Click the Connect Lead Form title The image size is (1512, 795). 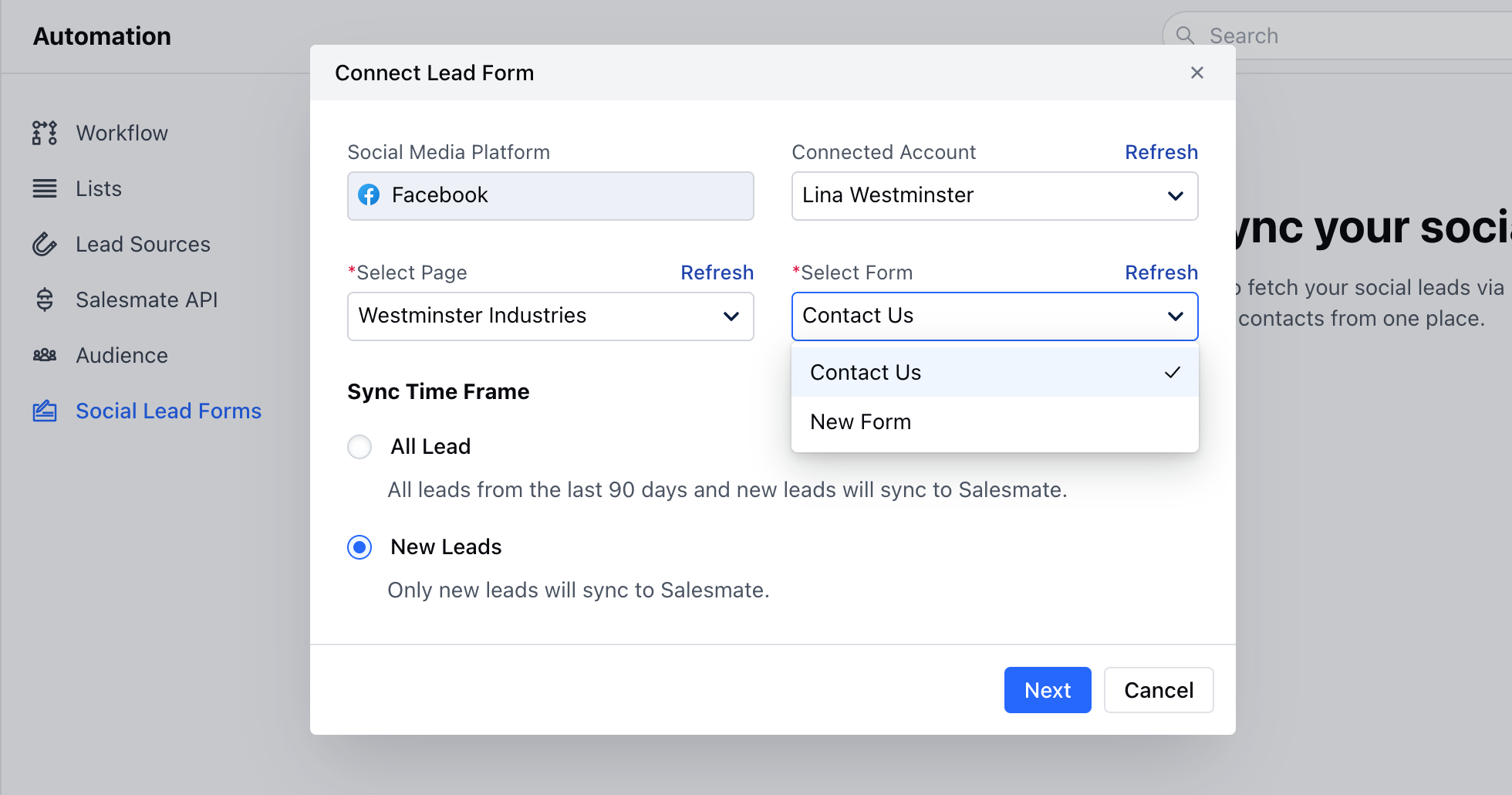(434, 73)
